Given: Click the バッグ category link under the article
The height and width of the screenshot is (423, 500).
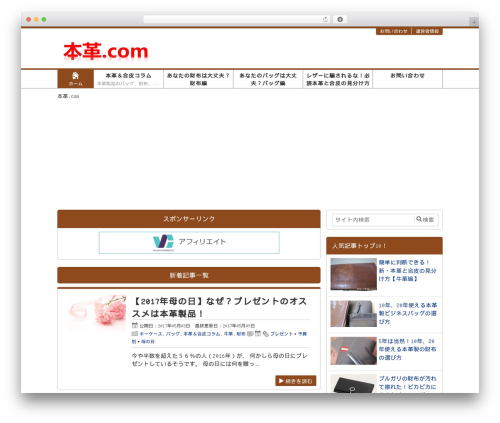Looking at the screenshot, I should [173, 334].
